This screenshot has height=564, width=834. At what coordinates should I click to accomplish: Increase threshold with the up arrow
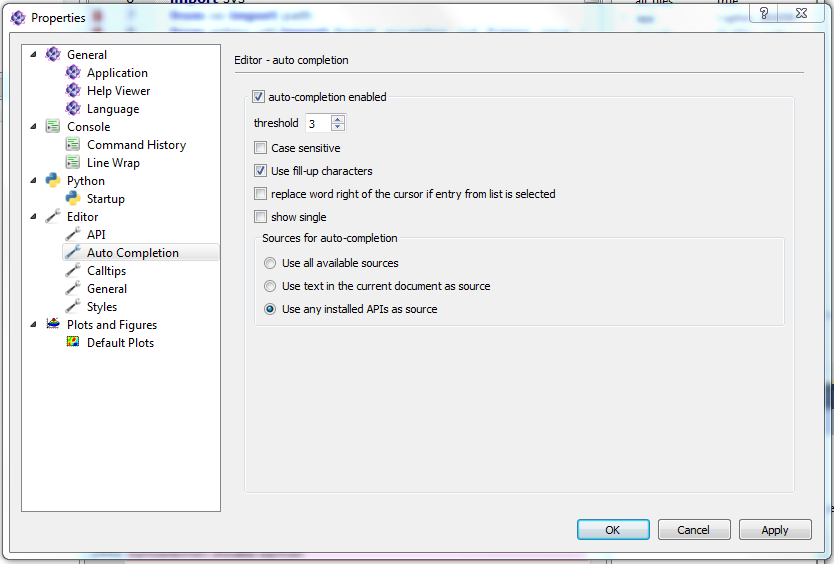tap(338, 119)
